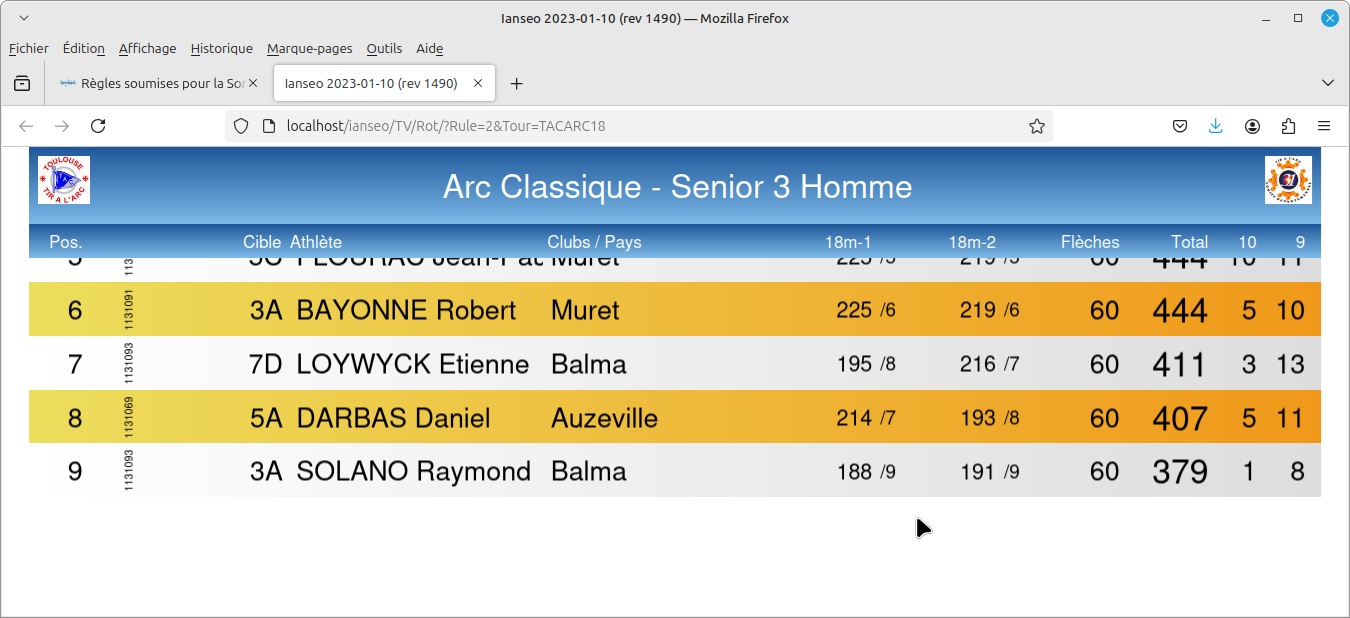Select the BAYONNE Robert ranking row

coord(675,309)
